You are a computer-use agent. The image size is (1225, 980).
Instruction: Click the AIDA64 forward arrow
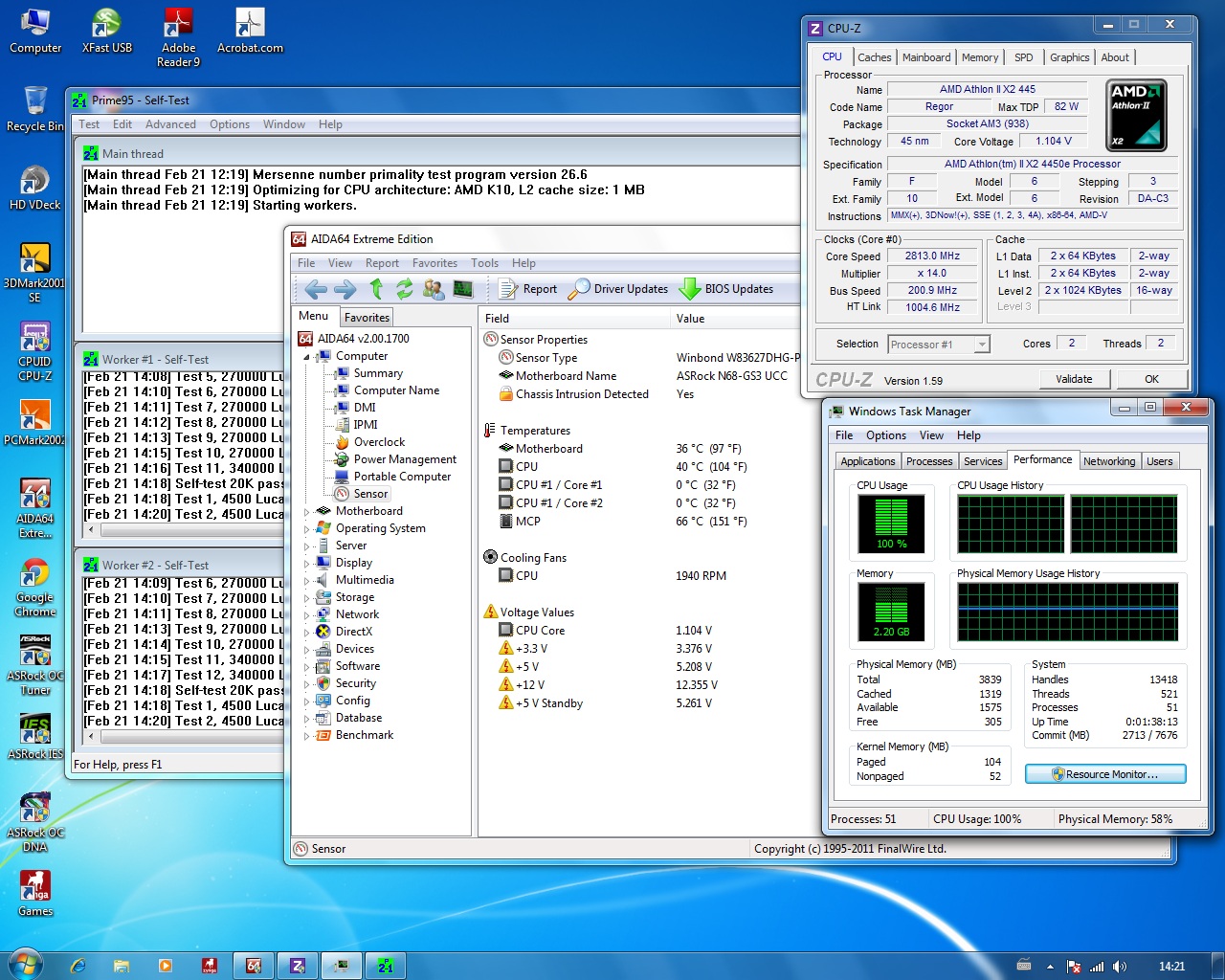345,289
